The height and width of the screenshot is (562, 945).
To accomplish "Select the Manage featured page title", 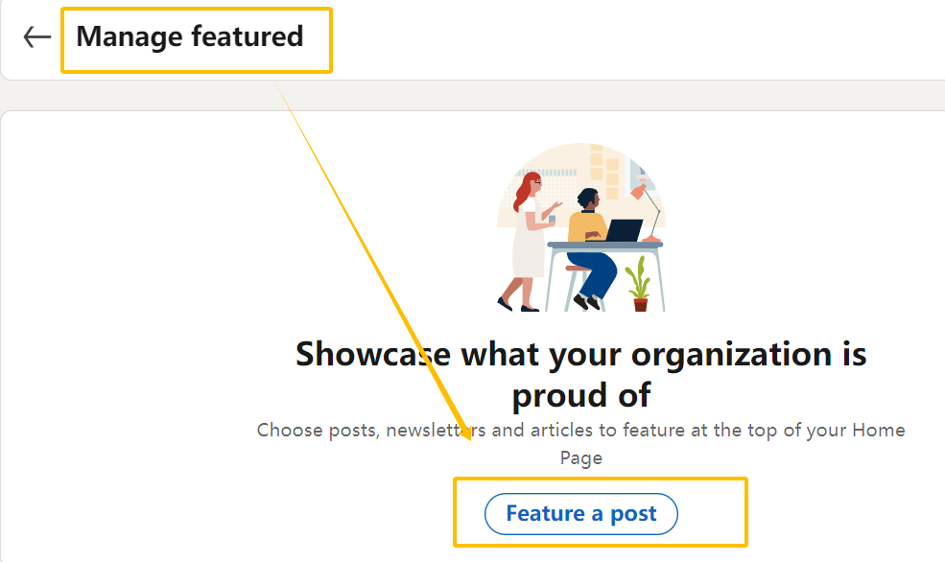I will pos(190,37).
